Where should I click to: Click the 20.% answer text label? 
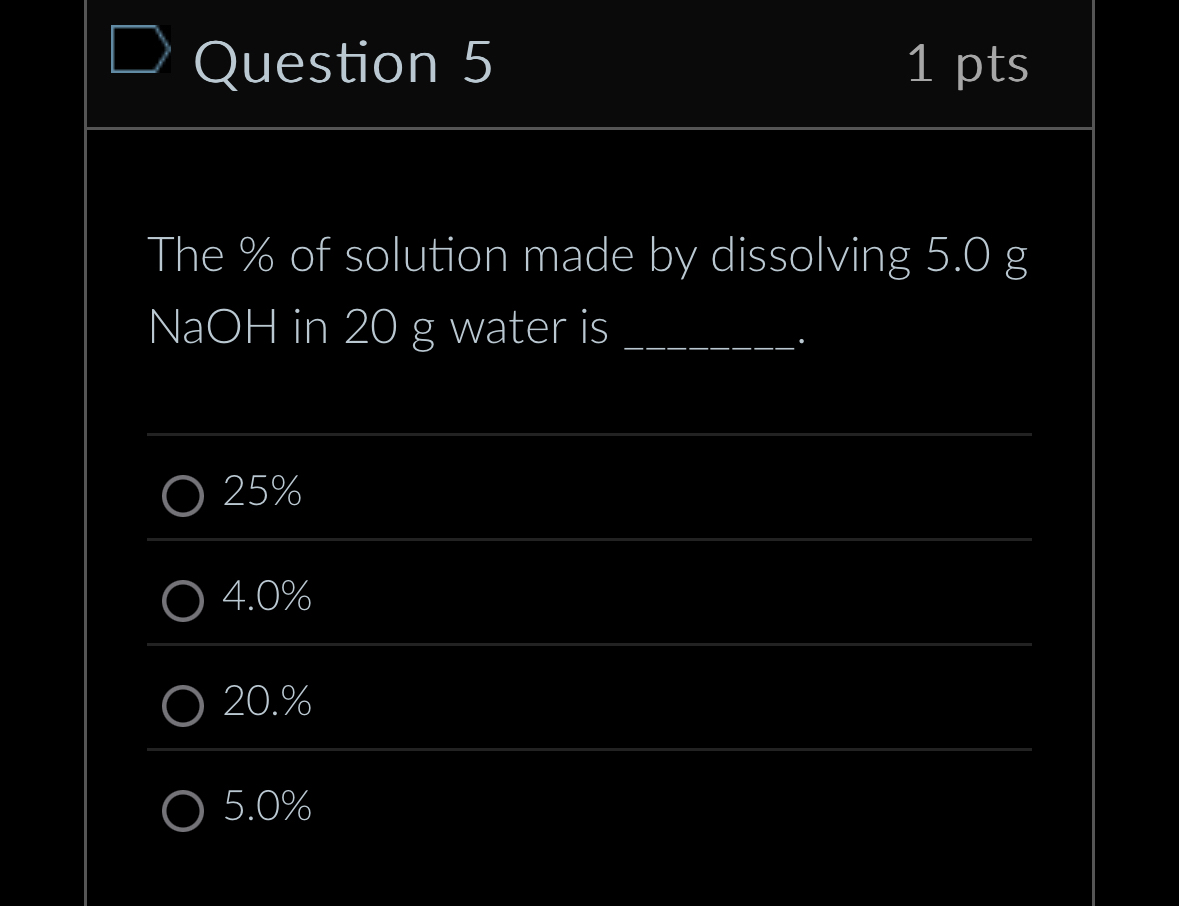click(267, 702)
